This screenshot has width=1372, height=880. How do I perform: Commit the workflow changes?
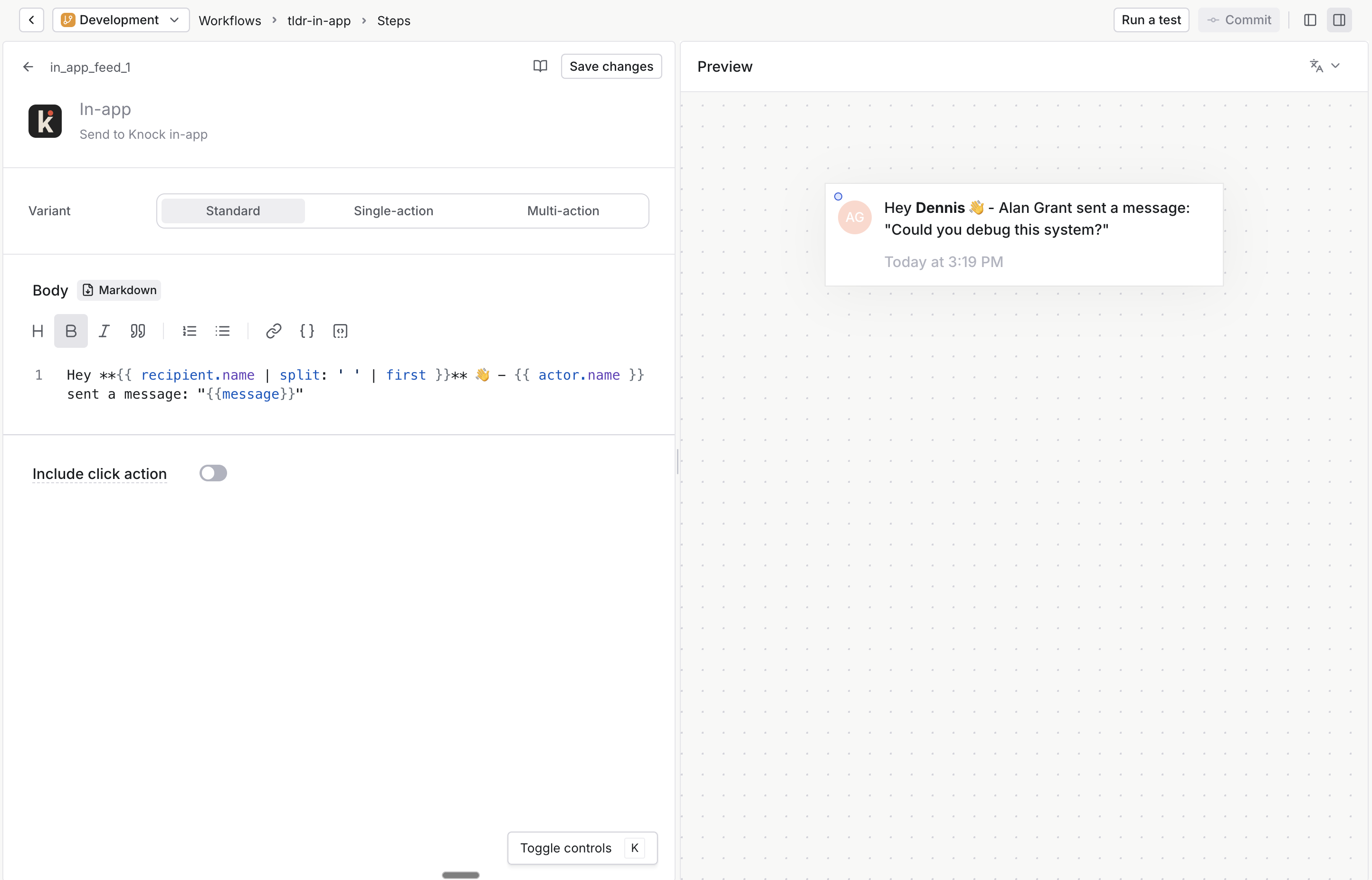click(1239, 19)
